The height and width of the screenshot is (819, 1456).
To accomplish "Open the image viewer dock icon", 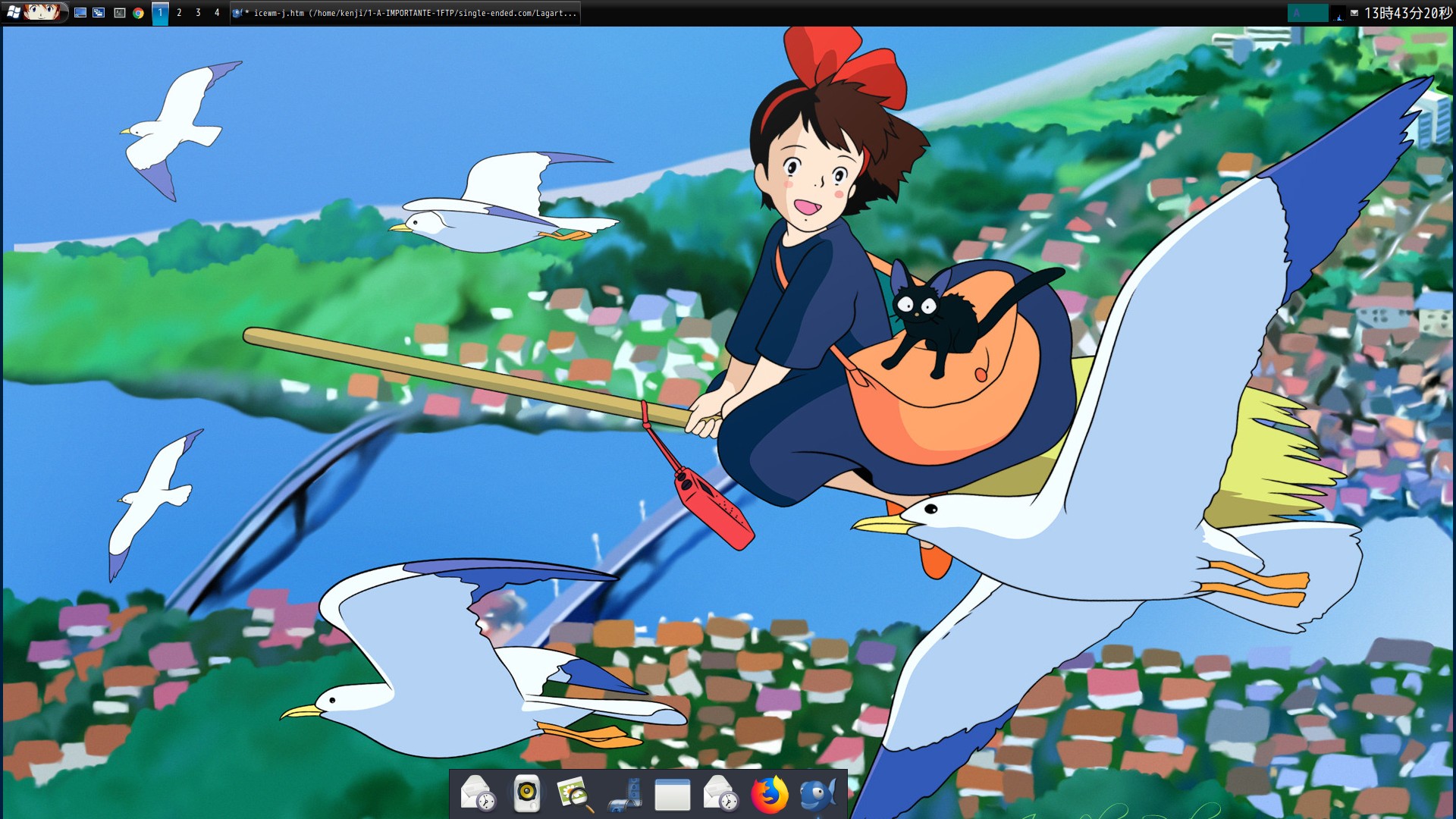I will pyautogui.click(x=575, y=794).
